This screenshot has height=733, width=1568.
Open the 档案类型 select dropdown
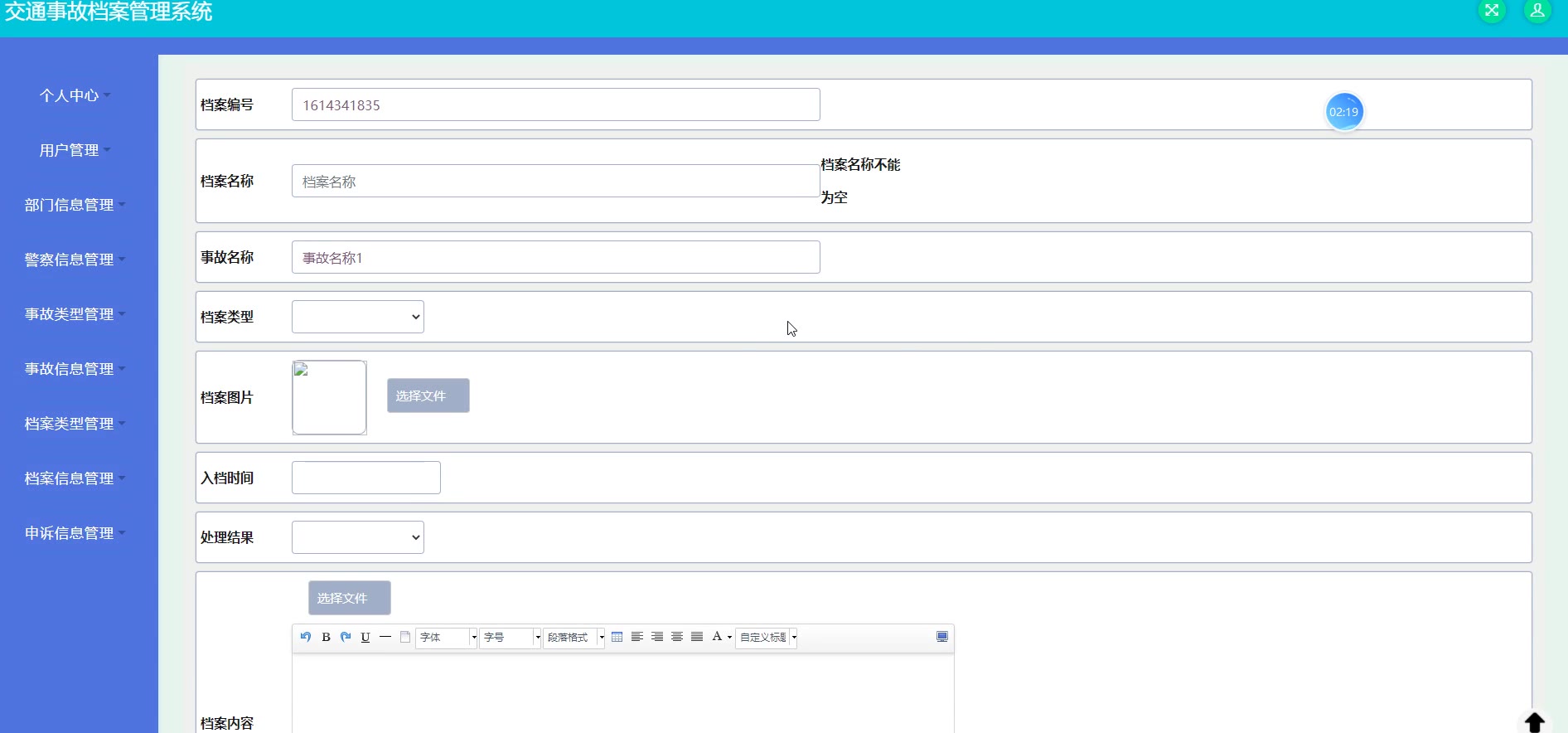tap(358, 317)
